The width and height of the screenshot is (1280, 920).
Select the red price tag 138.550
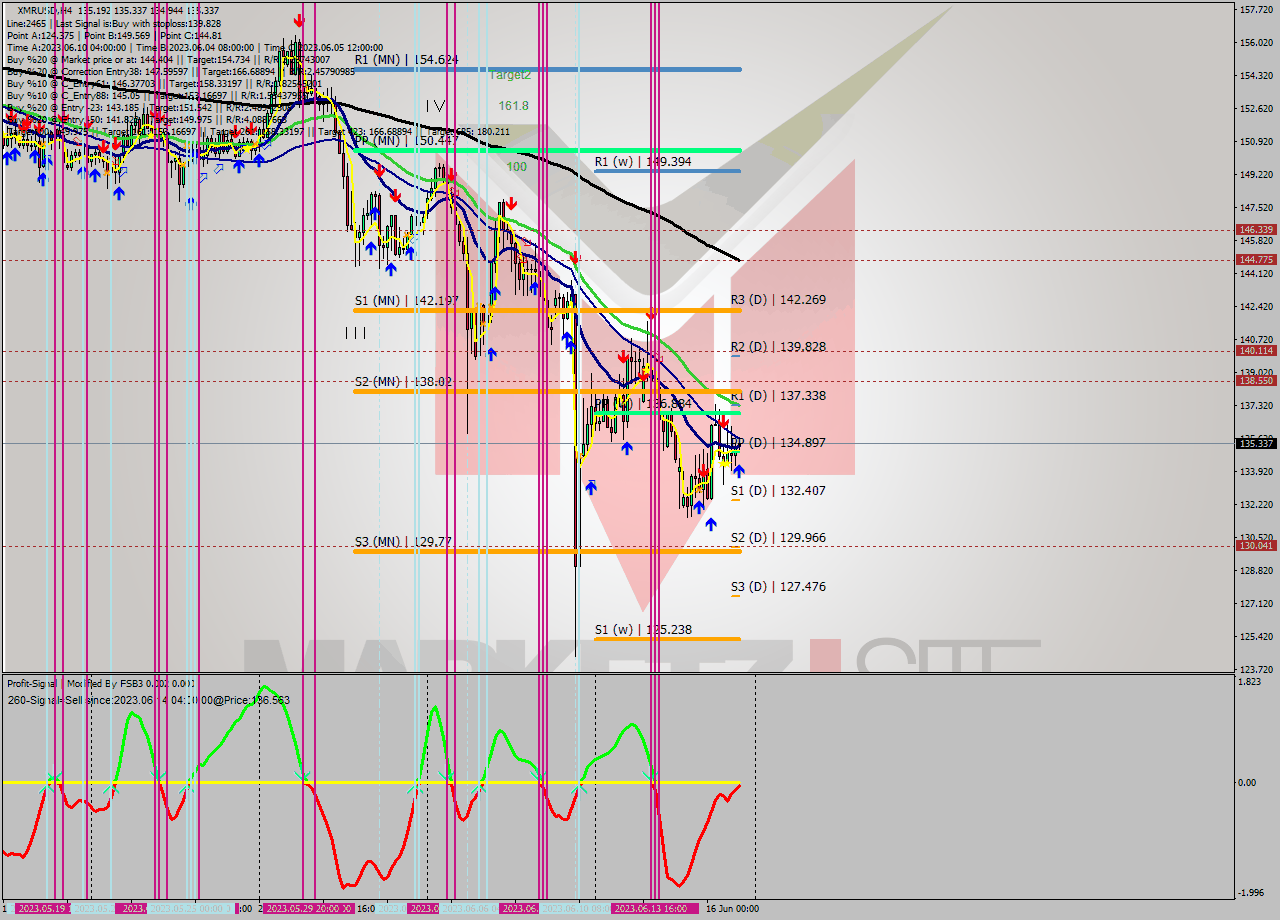[x=1256, y=380]
